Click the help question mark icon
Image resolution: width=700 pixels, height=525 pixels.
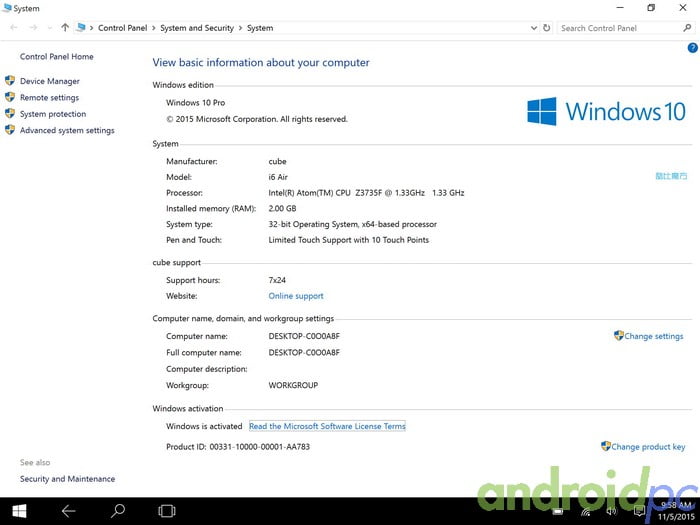(x=692, y=48)
